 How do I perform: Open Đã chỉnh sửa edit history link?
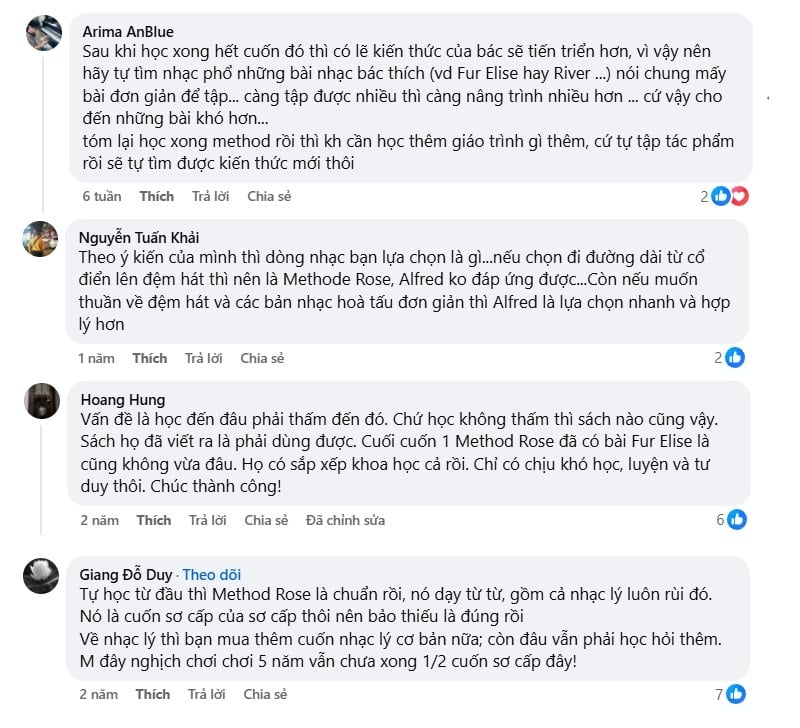(345, 520)
